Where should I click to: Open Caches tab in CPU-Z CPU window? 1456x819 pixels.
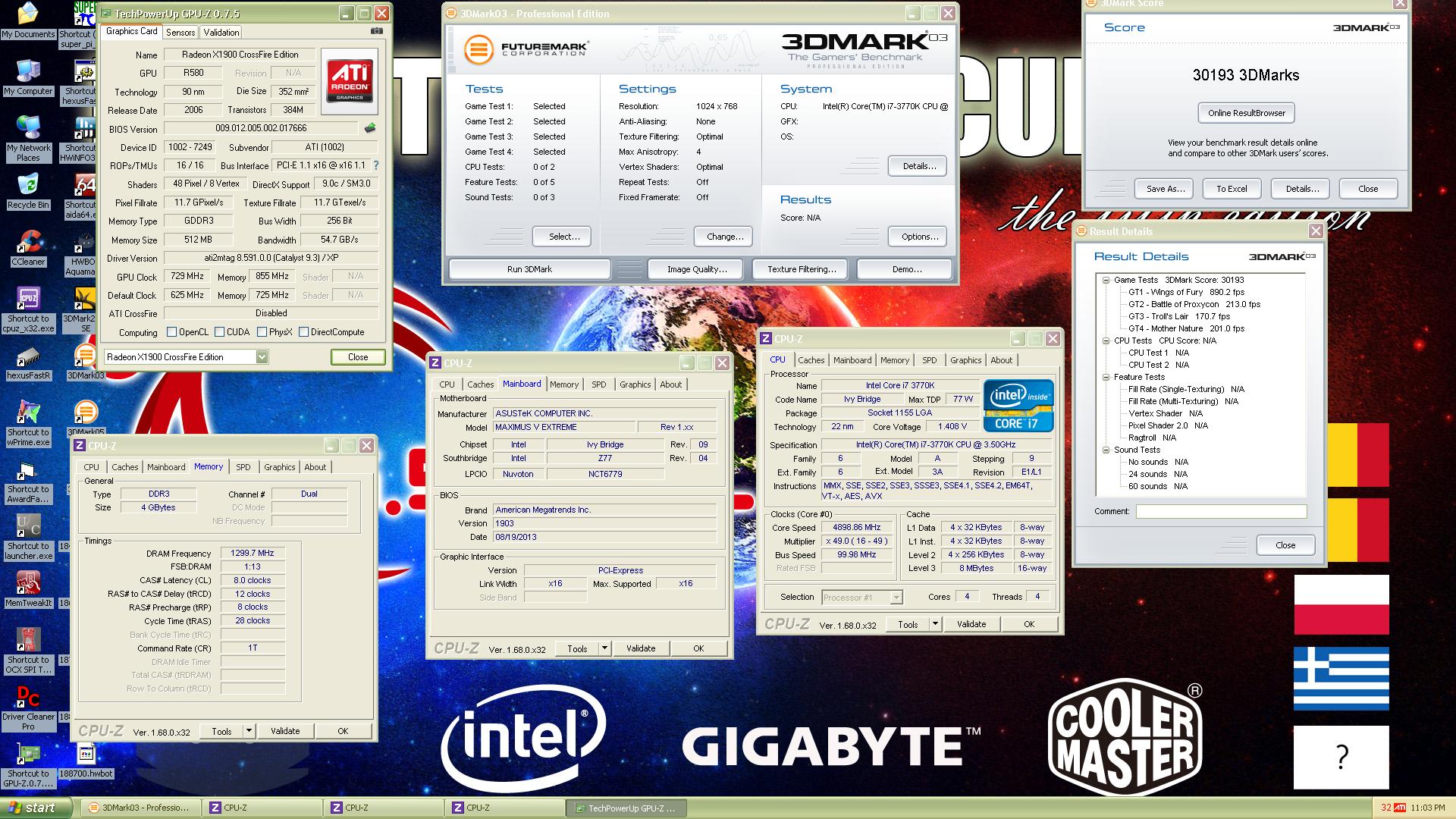(811, 360)
